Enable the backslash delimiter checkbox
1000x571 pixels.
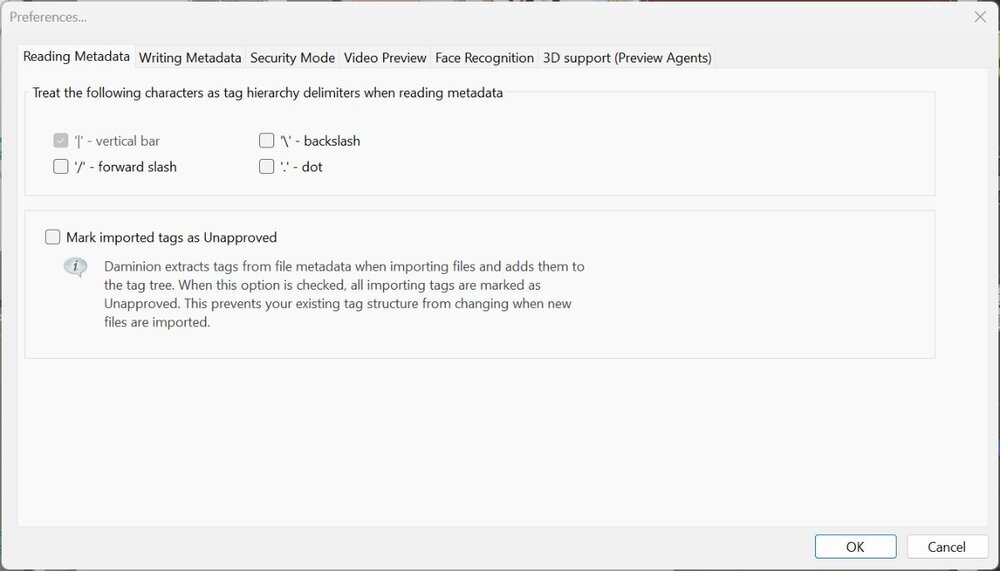[267, 141]
